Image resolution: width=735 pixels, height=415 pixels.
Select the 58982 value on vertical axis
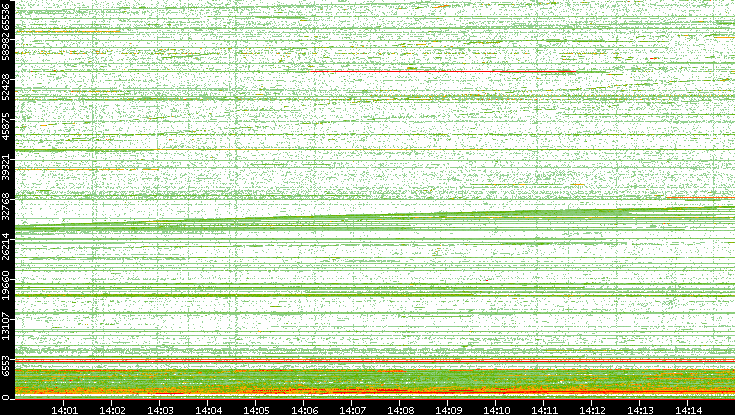7,52
